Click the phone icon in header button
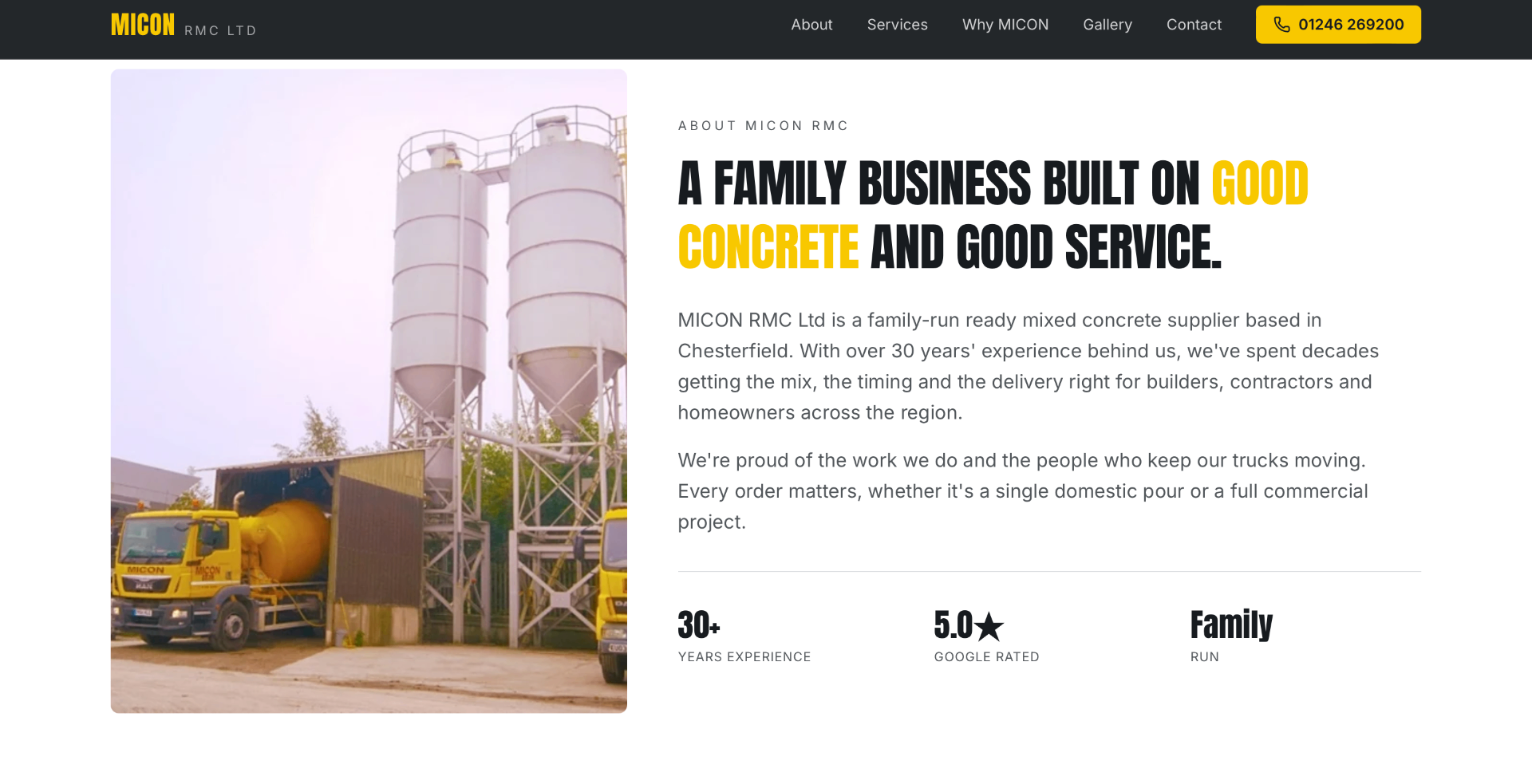The width and height of the screenshot is (1532, 784). pos(1281,25)
